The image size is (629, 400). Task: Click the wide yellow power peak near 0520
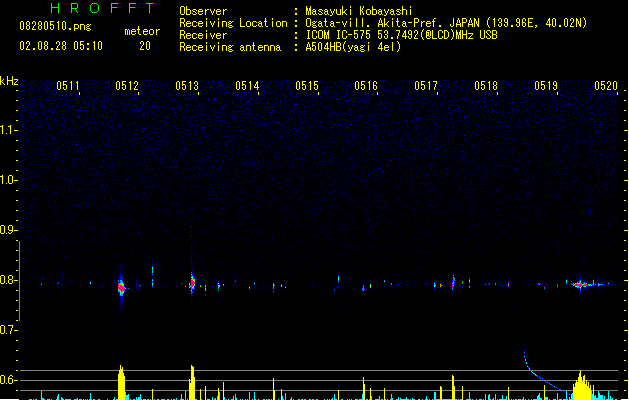[581, 386]
